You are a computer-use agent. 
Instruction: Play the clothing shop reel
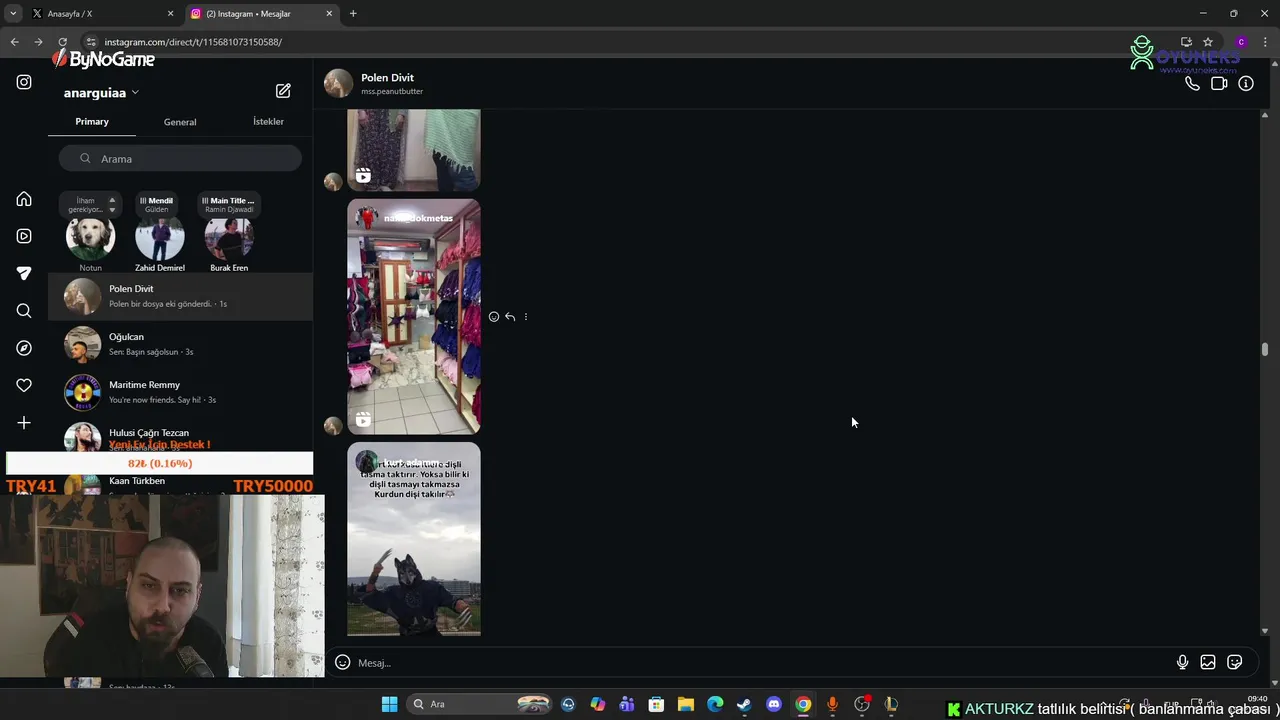[414, 316]
